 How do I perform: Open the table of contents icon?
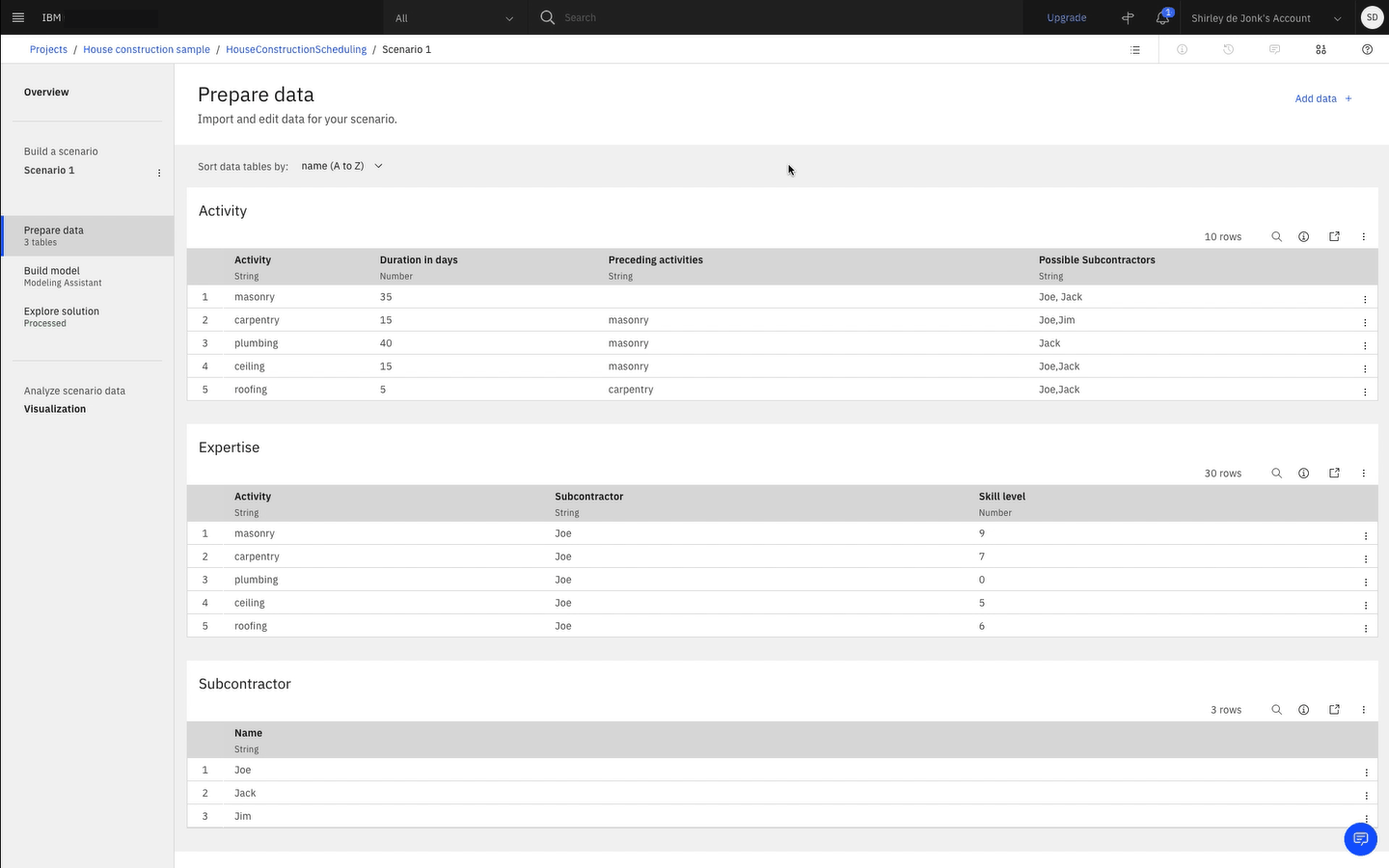(x=1135, y=49)
